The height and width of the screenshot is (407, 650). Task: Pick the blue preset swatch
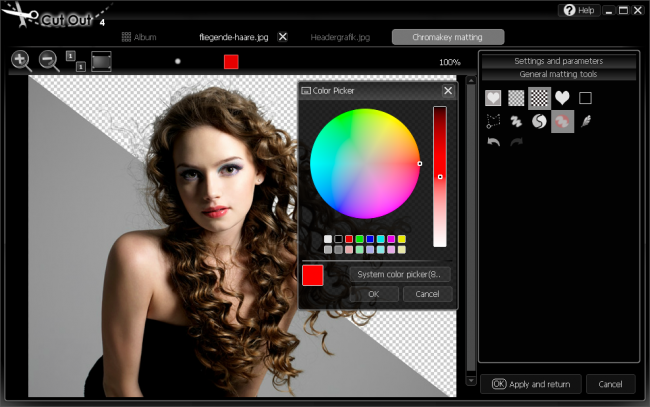tap(370, 239)
